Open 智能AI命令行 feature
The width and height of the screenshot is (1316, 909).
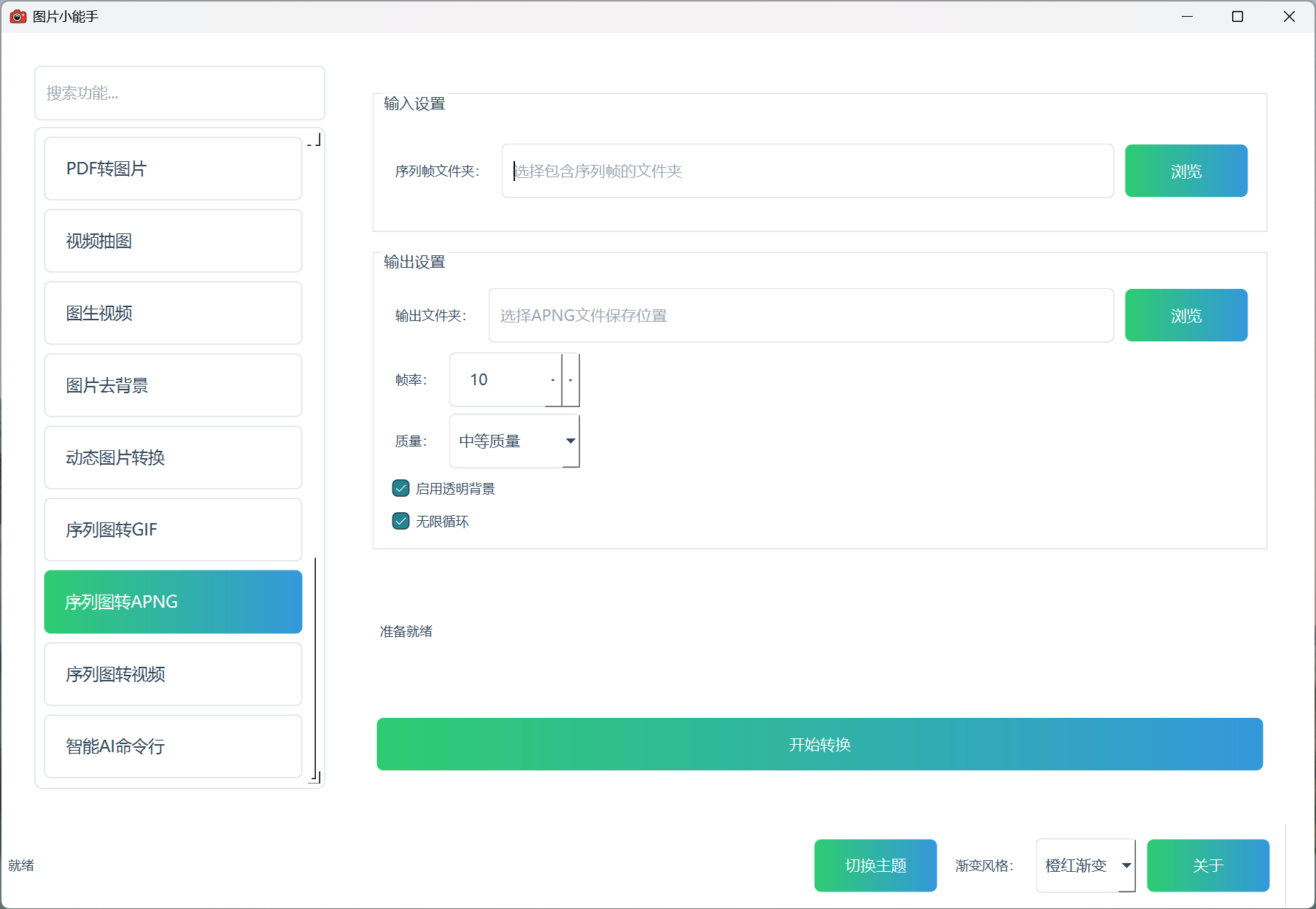[172, 746]
